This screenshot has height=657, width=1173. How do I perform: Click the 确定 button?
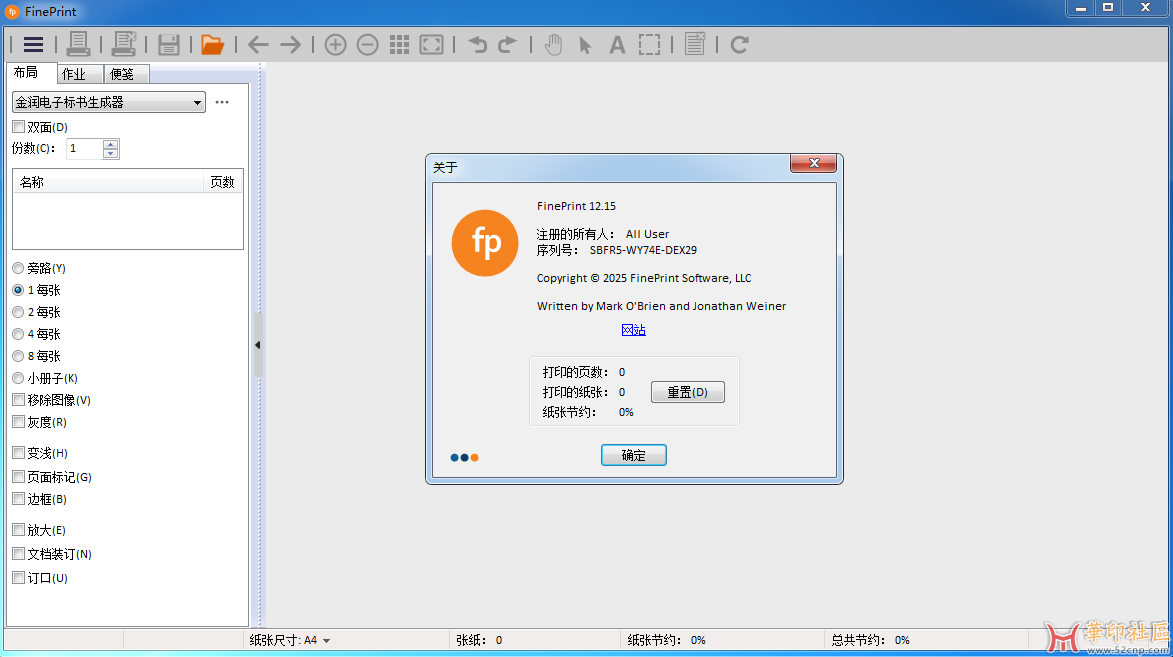(634, 455)
